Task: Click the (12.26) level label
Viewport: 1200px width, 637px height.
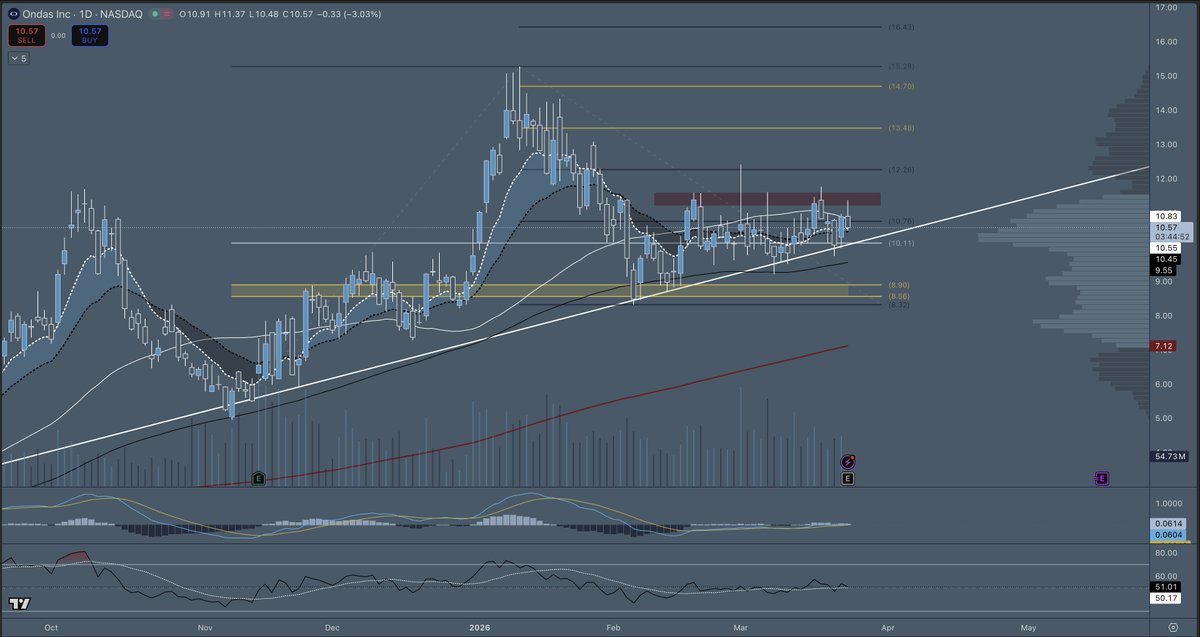Action: tap(901, 170)
